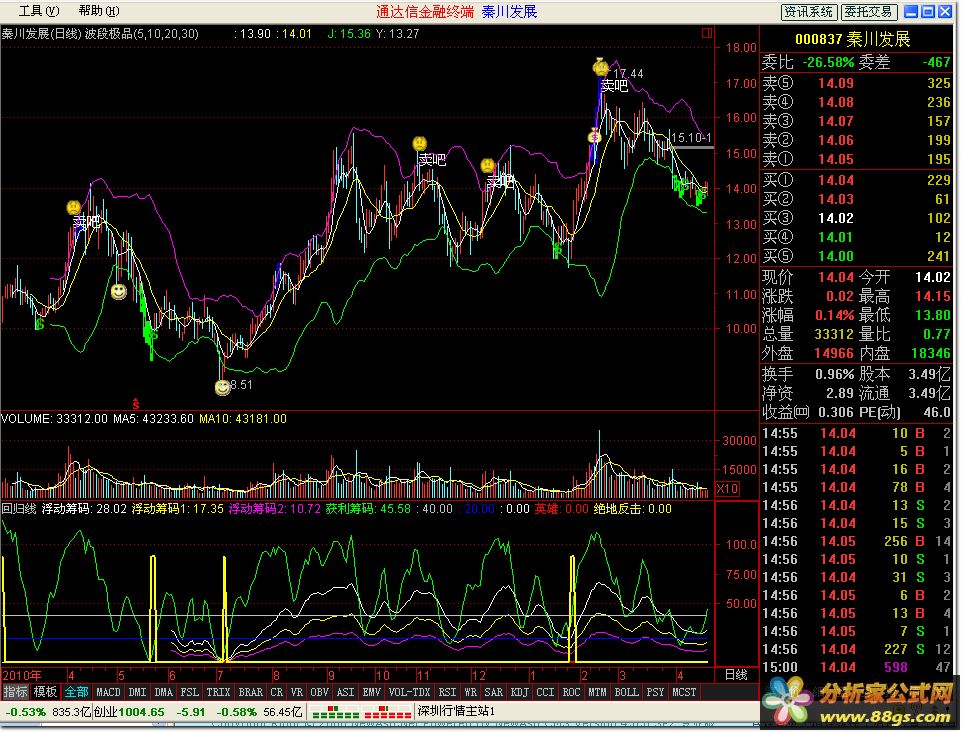Select the 全部 indicator tab
The height and width of the screenshot is (732, 962).
tap(77, 692)
